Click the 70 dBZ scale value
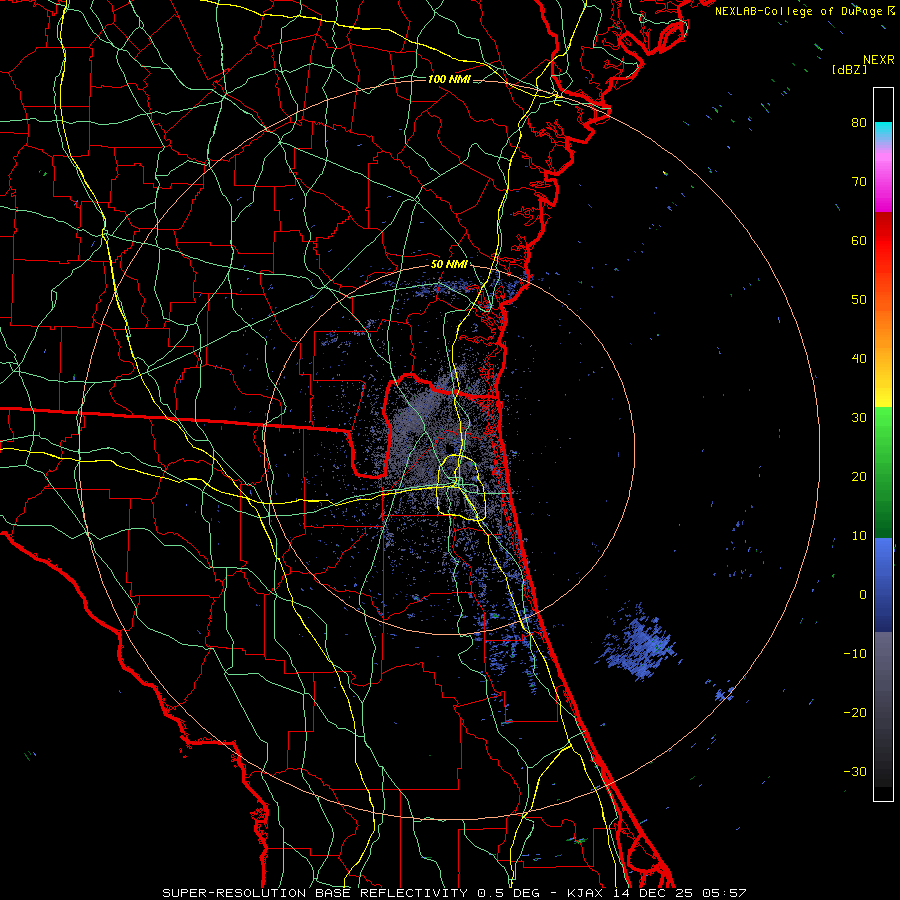 point(859,181)
